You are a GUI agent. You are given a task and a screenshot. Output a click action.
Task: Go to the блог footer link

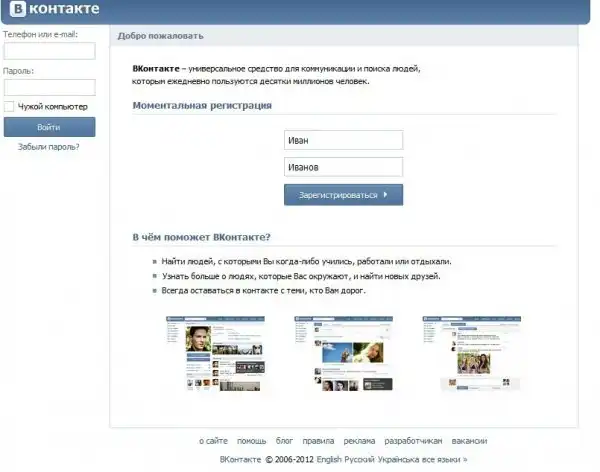[x=284, y=441]
